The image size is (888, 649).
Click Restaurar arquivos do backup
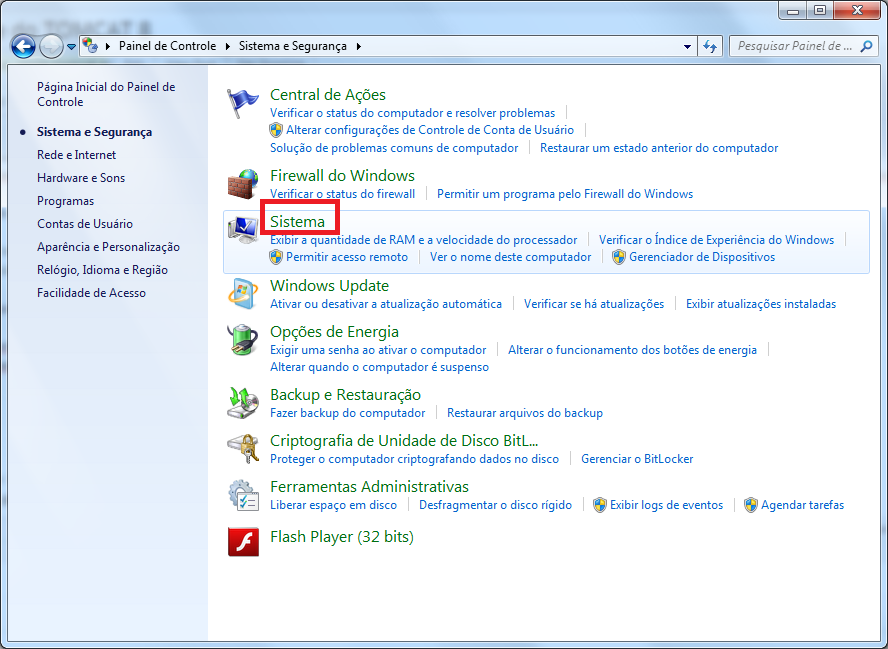[x=524, y=413]
